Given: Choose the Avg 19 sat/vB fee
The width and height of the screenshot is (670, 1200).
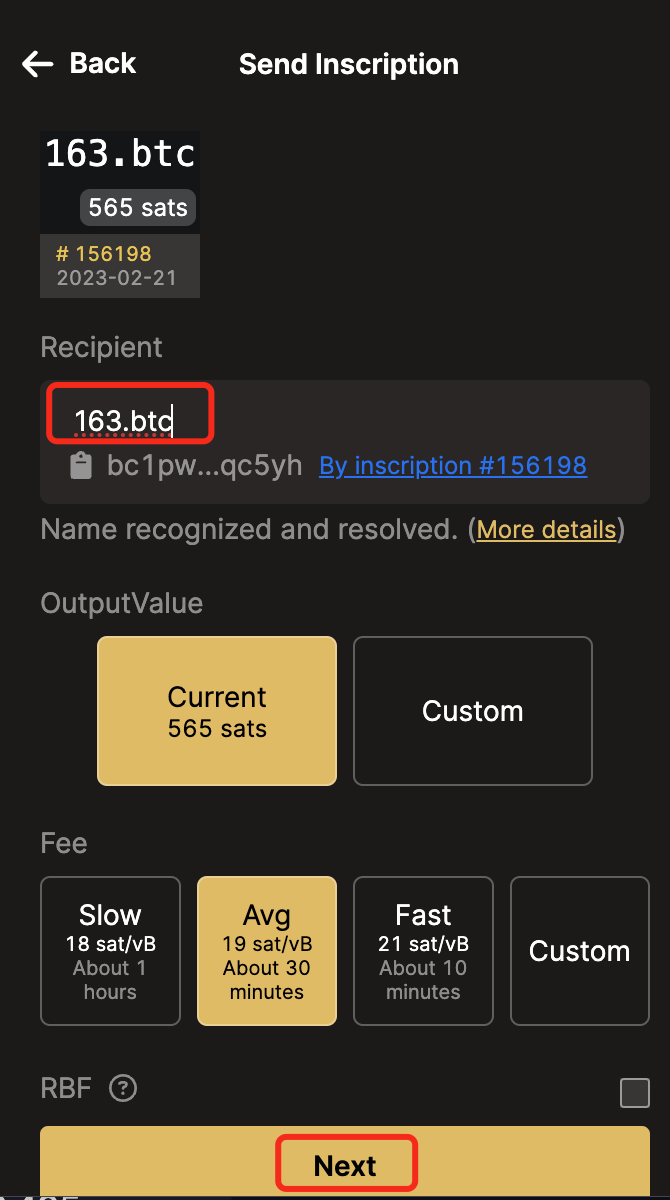Looking at the screenshot, I should [x=267, y=951].
